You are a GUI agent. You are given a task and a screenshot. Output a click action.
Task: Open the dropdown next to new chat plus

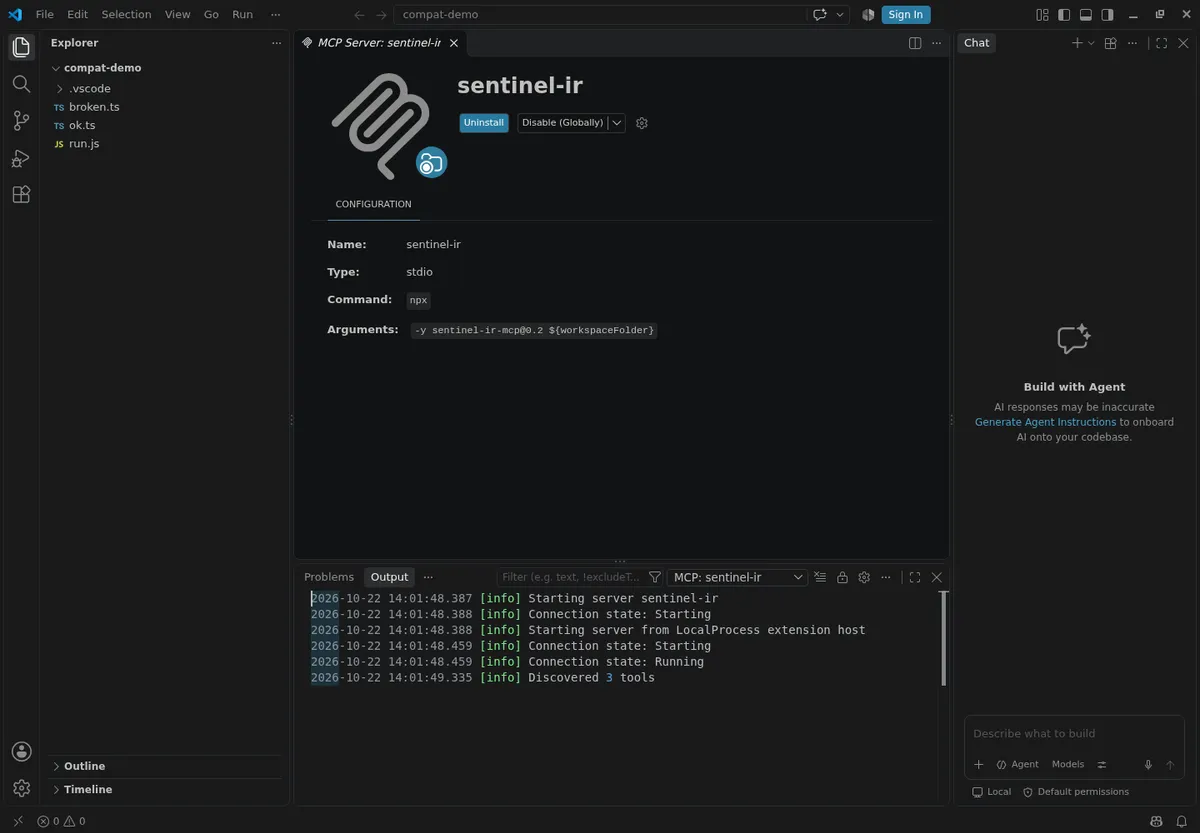click(x=1091, y=43)
